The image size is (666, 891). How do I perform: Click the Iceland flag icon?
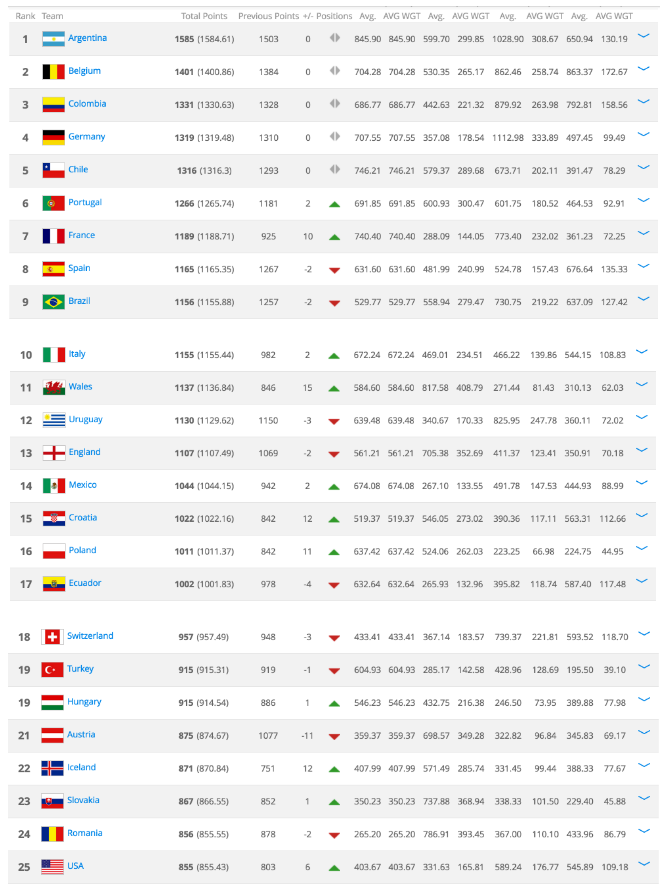(53, 769)
